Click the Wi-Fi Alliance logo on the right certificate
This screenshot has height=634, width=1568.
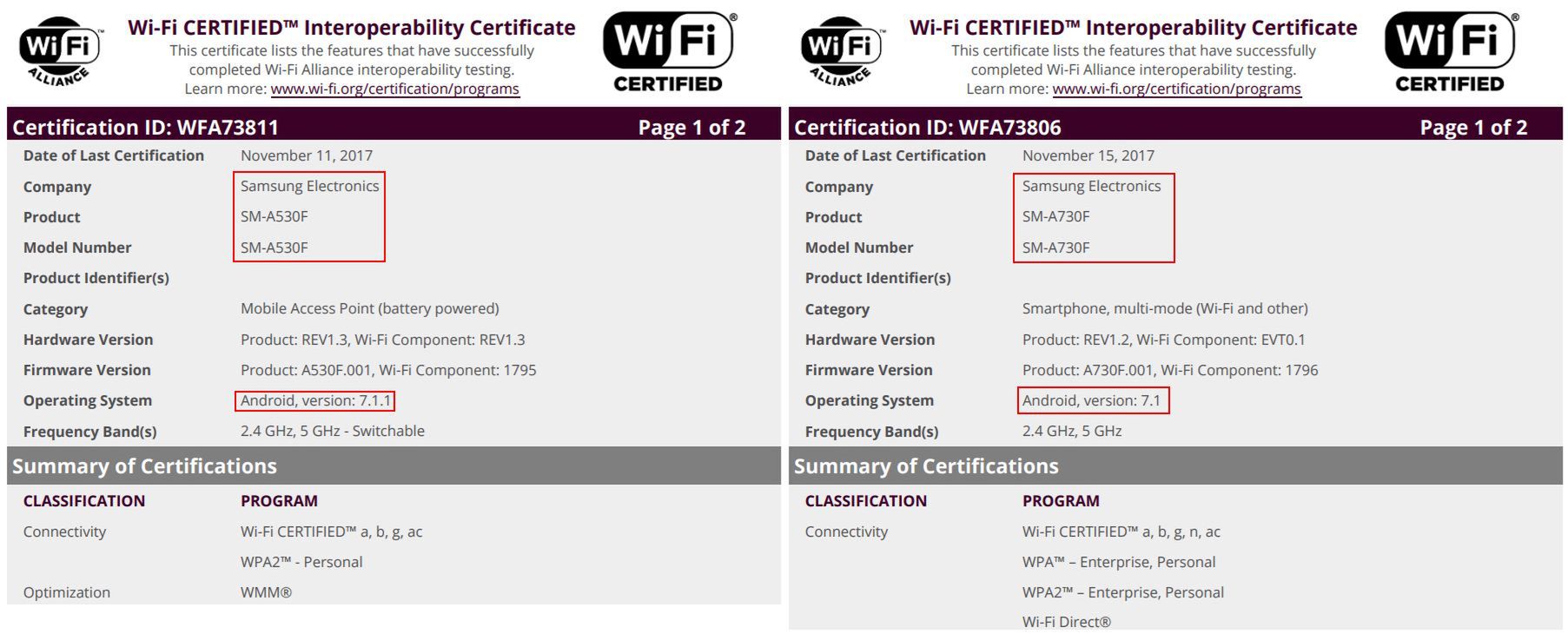coord(842,51)
